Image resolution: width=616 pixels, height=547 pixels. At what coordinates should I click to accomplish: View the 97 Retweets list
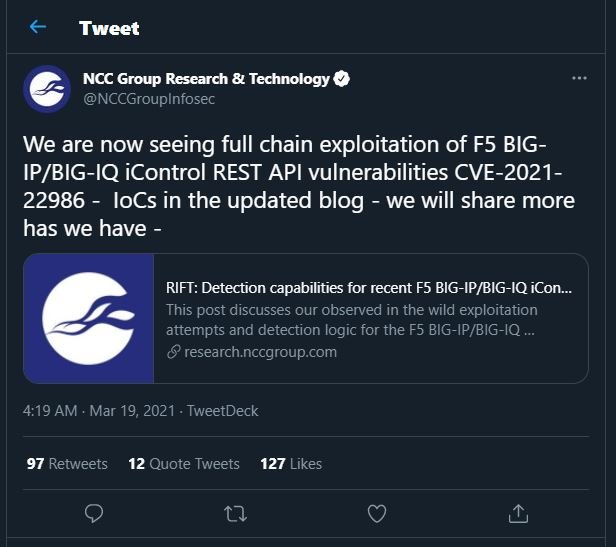(x=67, y=464)
